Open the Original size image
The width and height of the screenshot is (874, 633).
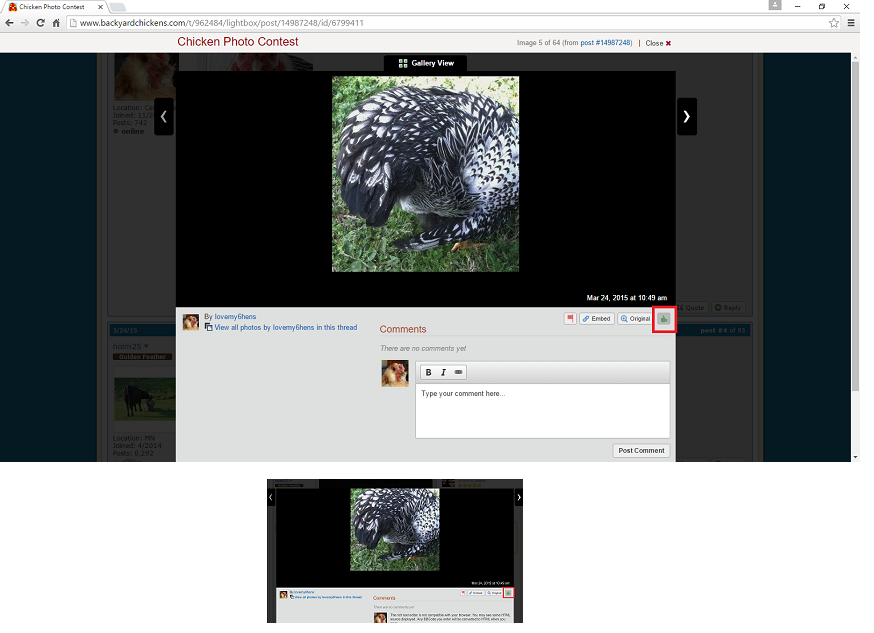point(635,319)
